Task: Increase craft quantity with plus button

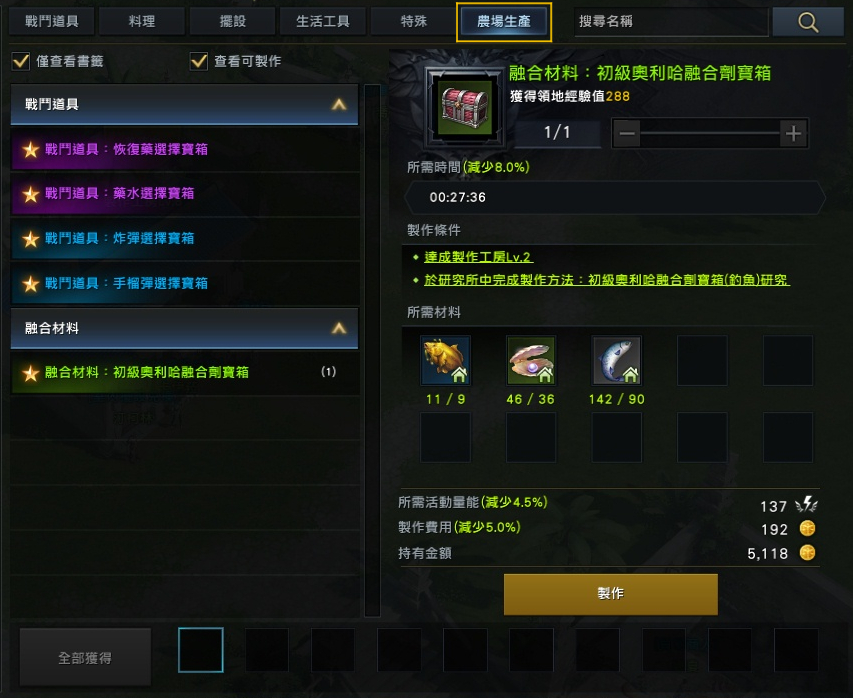Action: tap(793, 133)
